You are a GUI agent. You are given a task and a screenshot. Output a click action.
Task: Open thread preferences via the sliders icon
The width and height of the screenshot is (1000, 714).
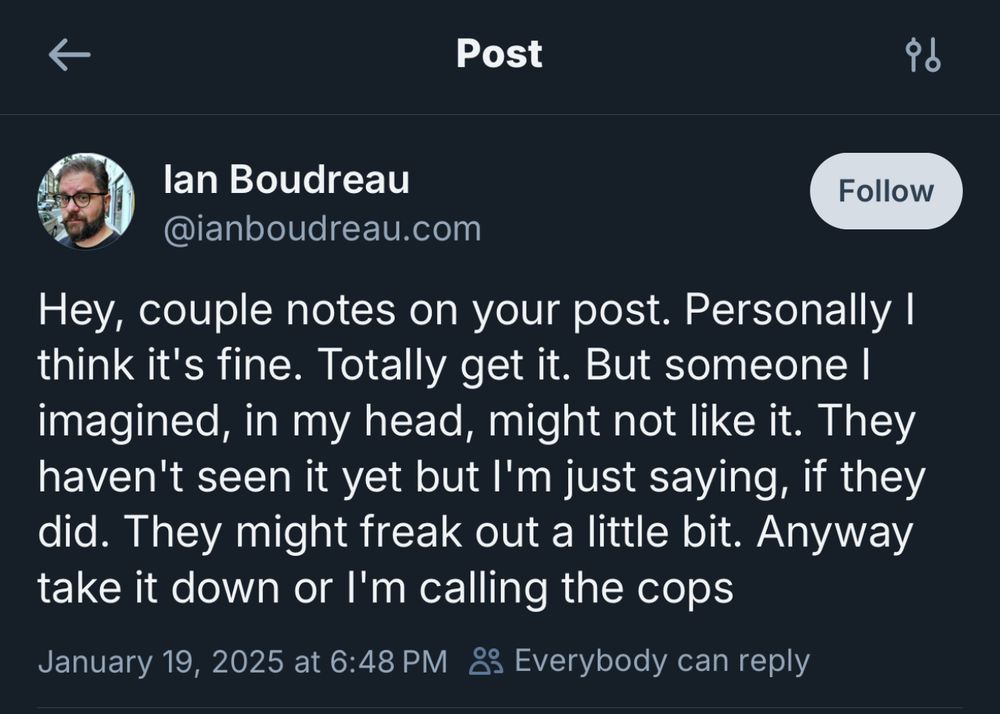tap(922, 55)
